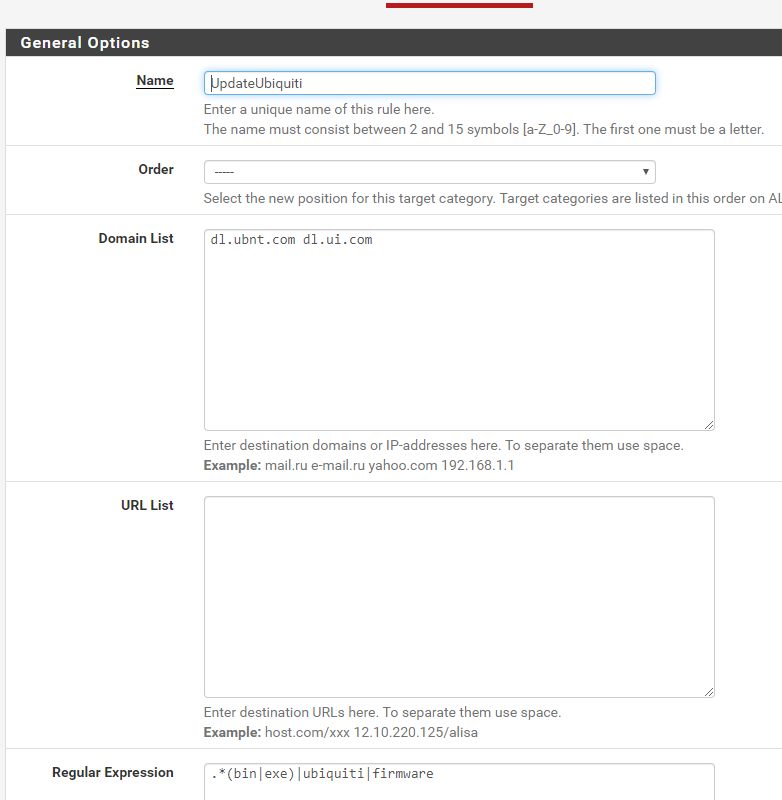Click the underlined Name field label
Viewport: 782px width, 800px height.
click(x=155, y=81)
